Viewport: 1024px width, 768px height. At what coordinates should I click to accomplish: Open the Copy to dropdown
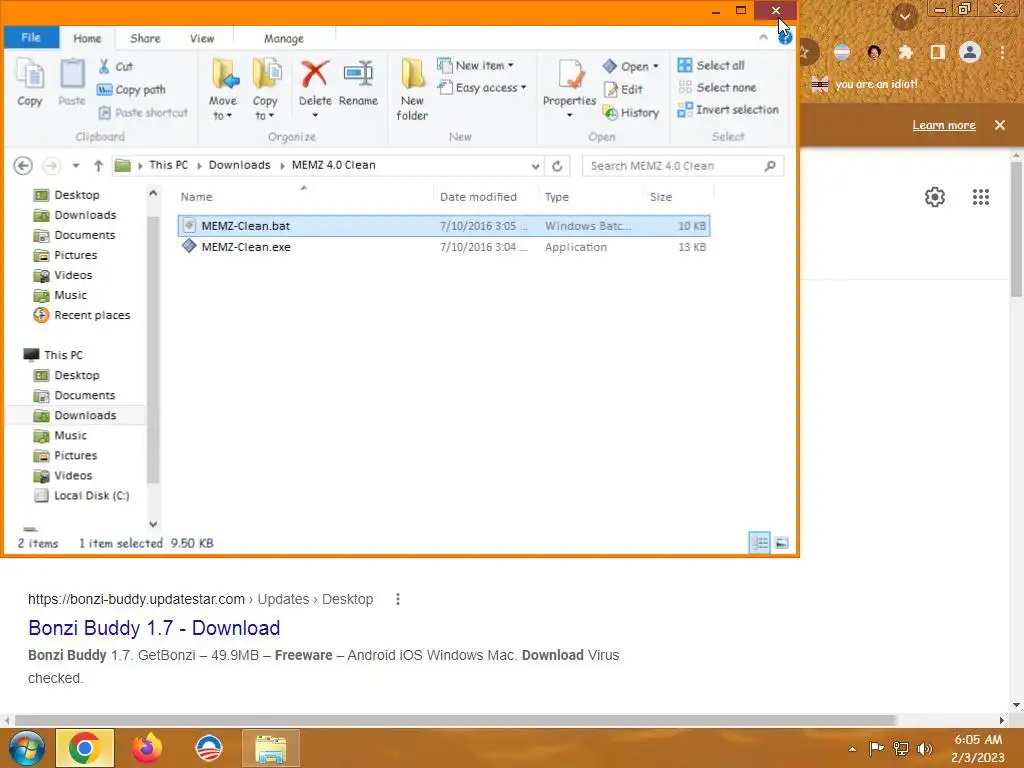(x=264, y=89)
